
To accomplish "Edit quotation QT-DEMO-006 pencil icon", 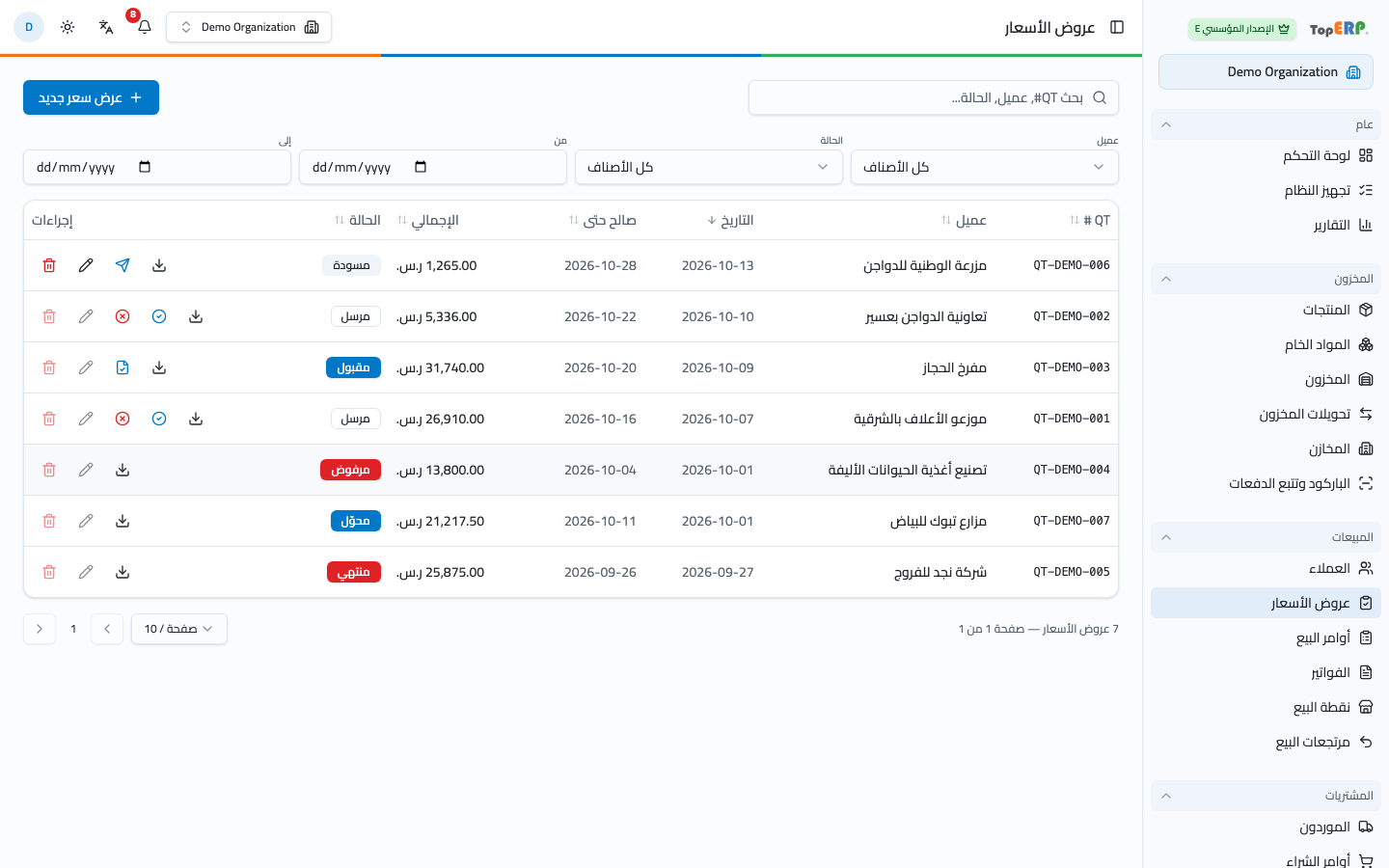I will click(86, 265).
